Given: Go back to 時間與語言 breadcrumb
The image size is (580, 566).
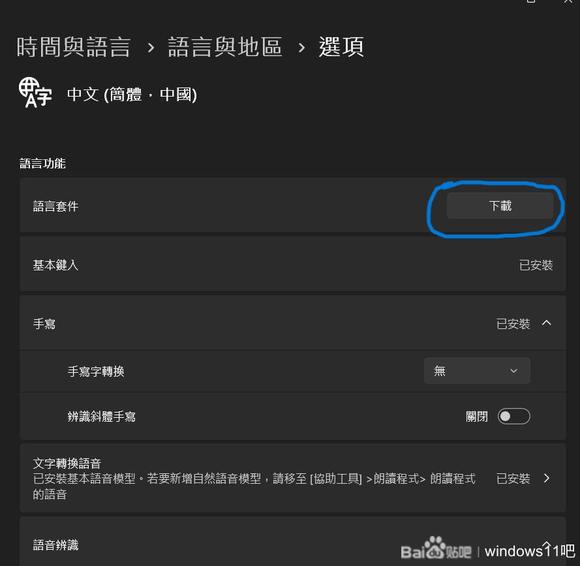Looking at the screenshot, I should coord(74,47).
